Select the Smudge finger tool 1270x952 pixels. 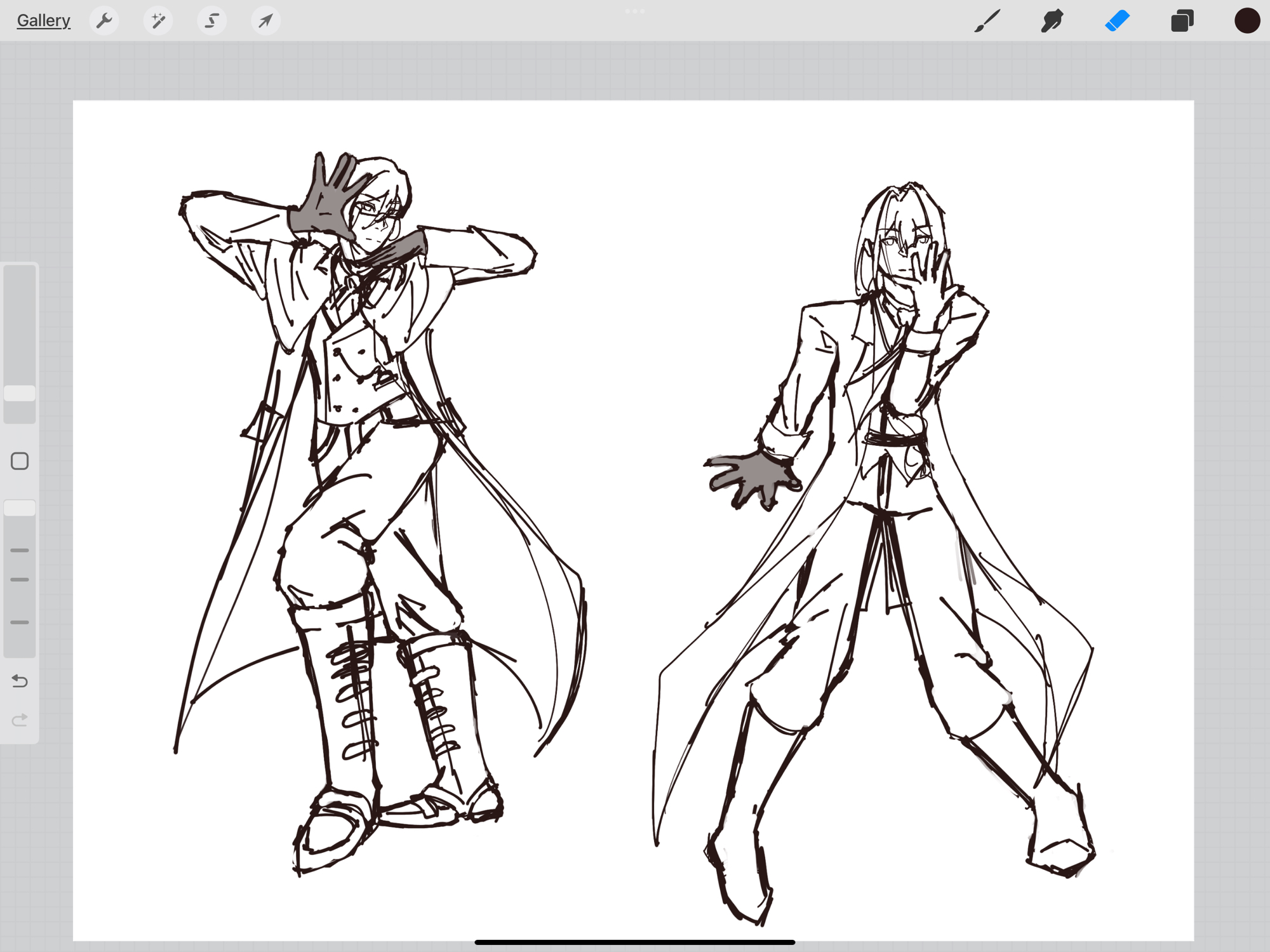click(x=1052, y=21)
